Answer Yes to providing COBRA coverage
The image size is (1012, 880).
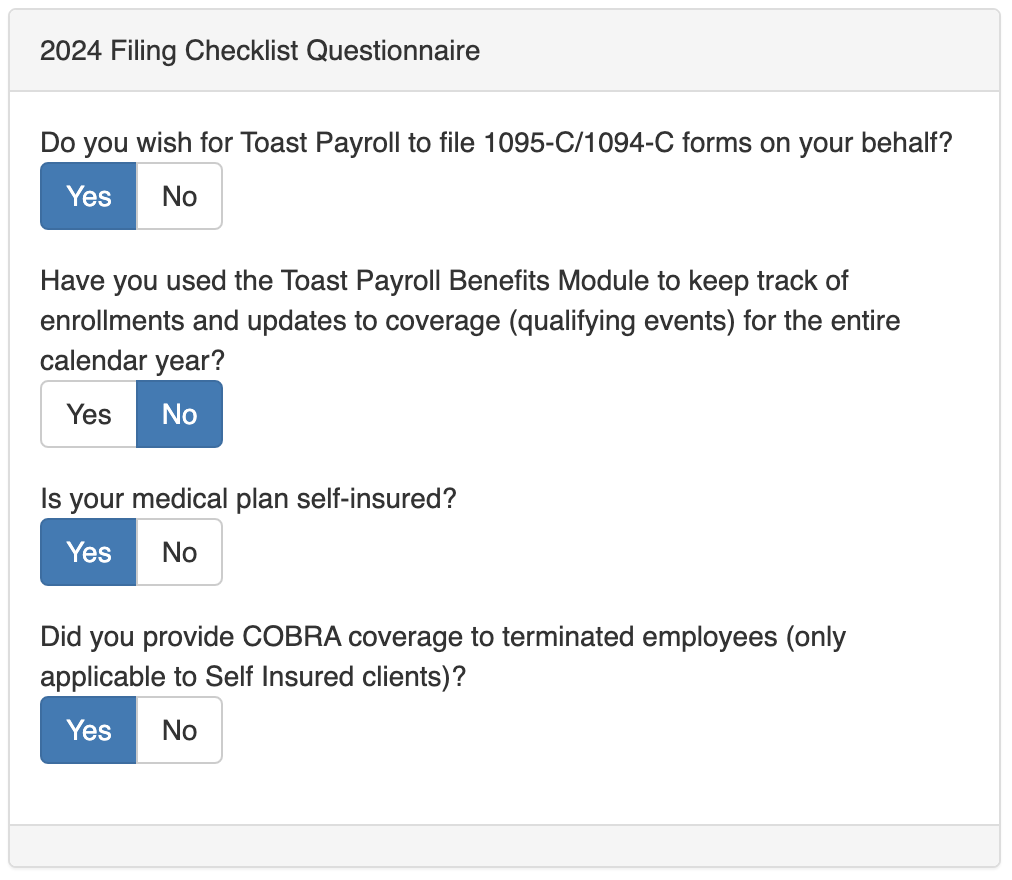click(x=88, y=730)
